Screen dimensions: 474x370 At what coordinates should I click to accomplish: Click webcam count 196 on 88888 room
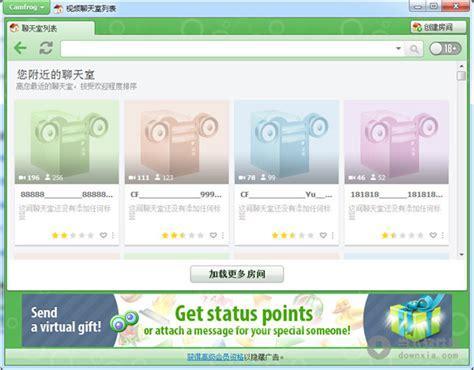pyautogui.click(x=29, y=178)
